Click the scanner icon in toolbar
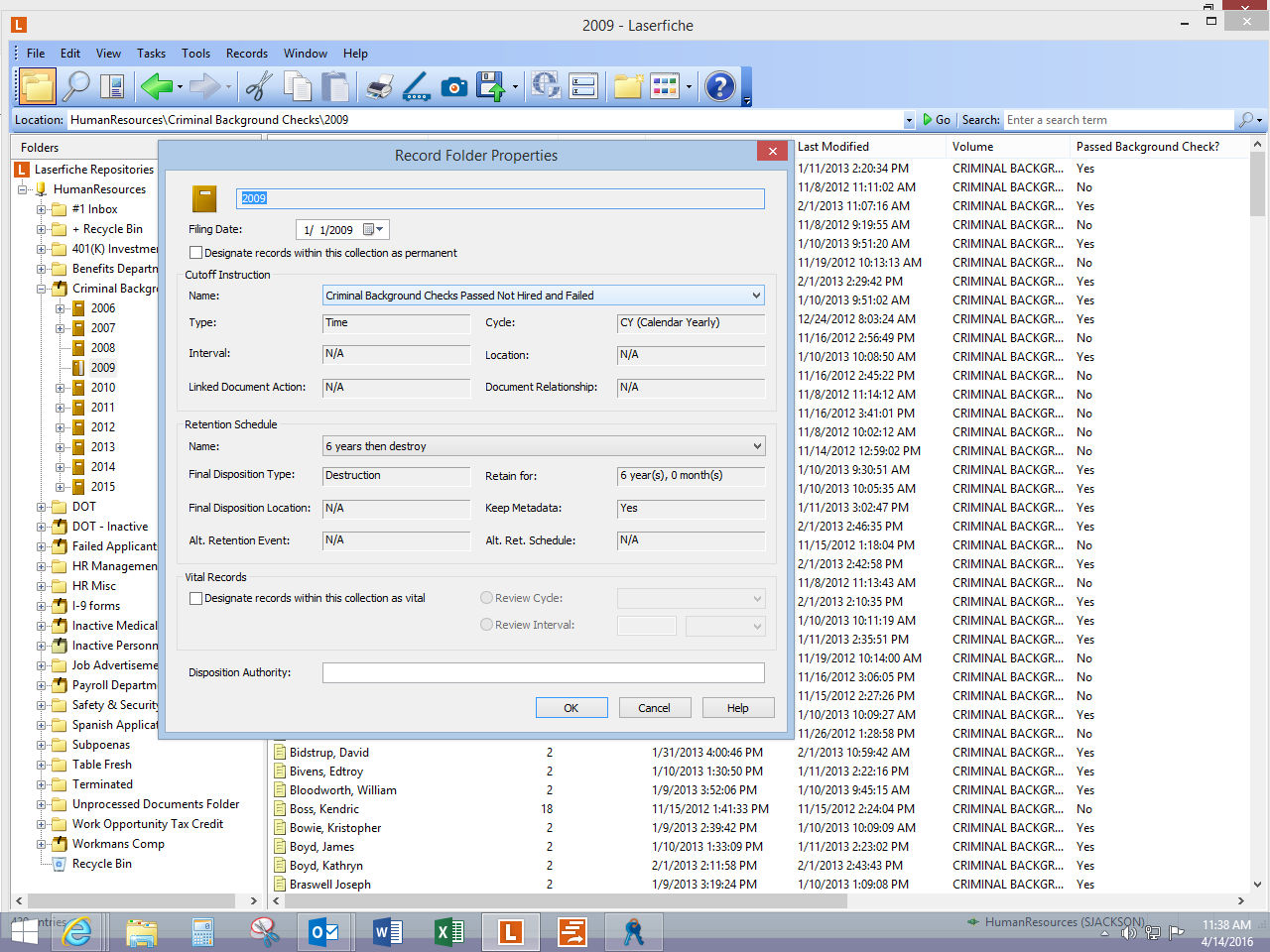 (417, 87)
